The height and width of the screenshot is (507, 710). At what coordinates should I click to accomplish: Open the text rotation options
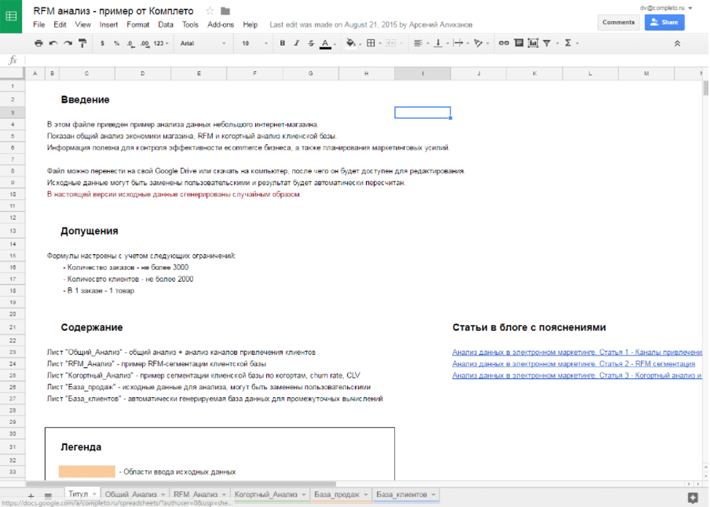(480, 43)
